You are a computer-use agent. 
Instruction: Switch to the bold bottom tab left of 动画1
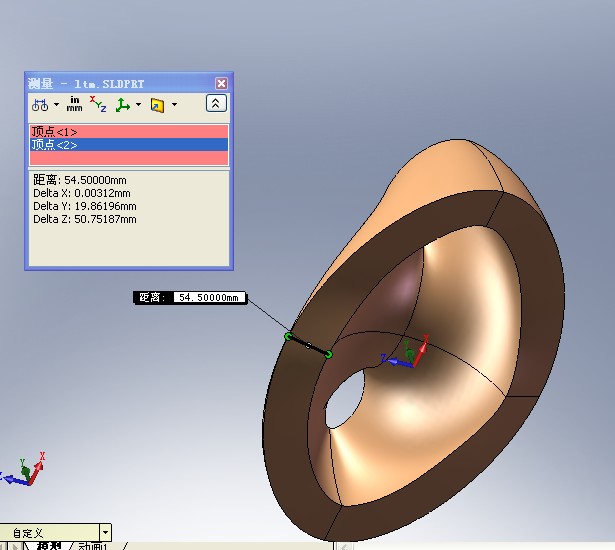(x=49, y=546)
